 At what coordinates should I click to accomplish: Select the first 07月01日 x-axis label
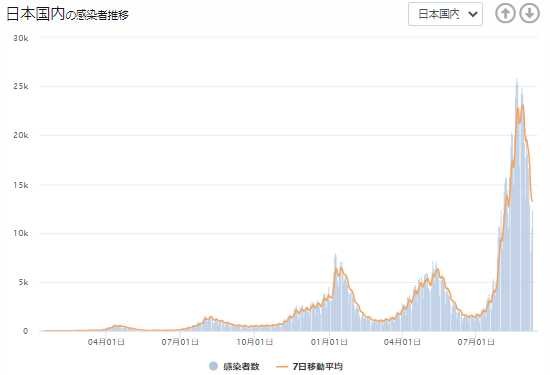[180, 342]
